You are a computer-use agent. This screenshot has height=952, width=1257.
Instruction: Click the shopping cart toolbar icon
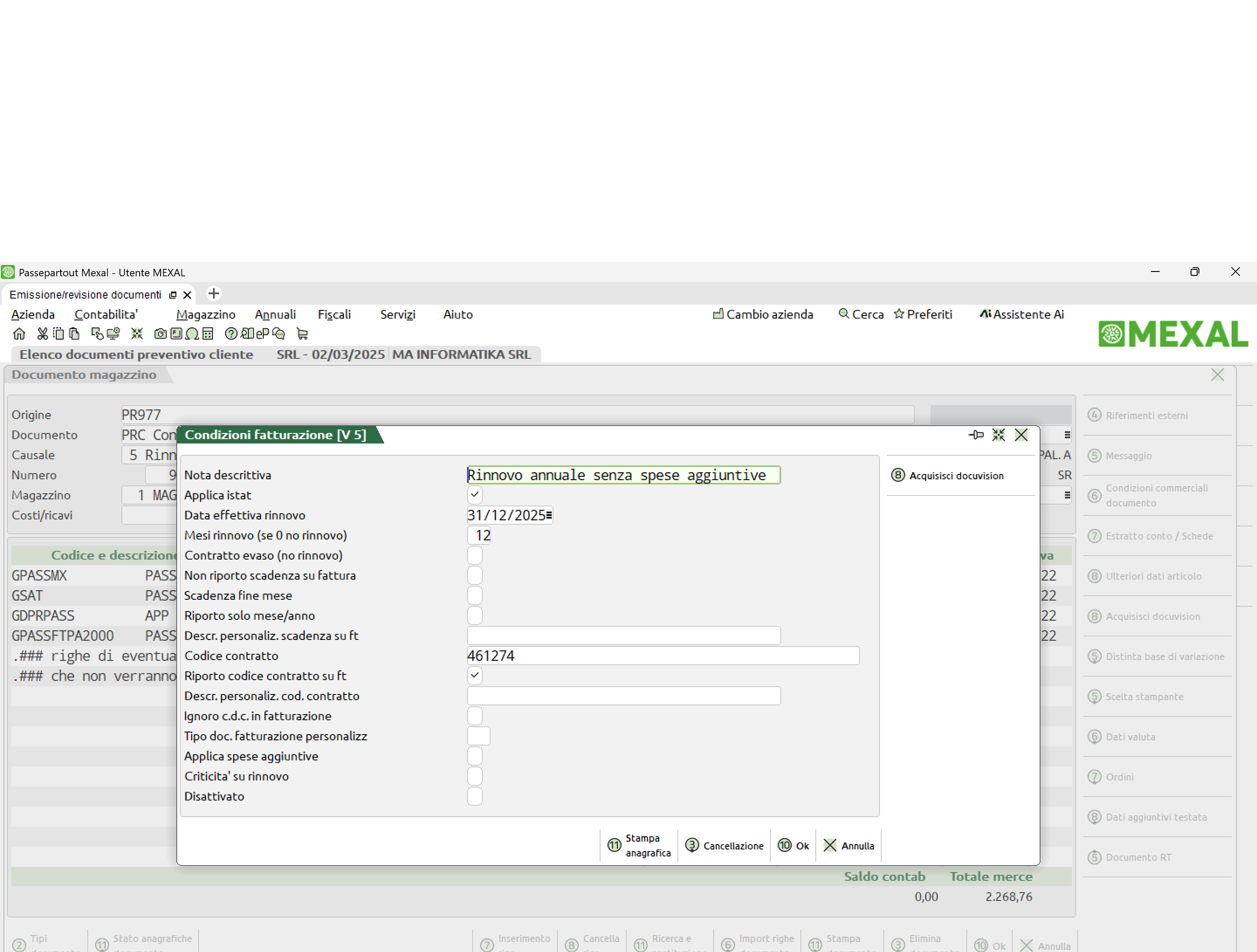(x=302, y=333)
